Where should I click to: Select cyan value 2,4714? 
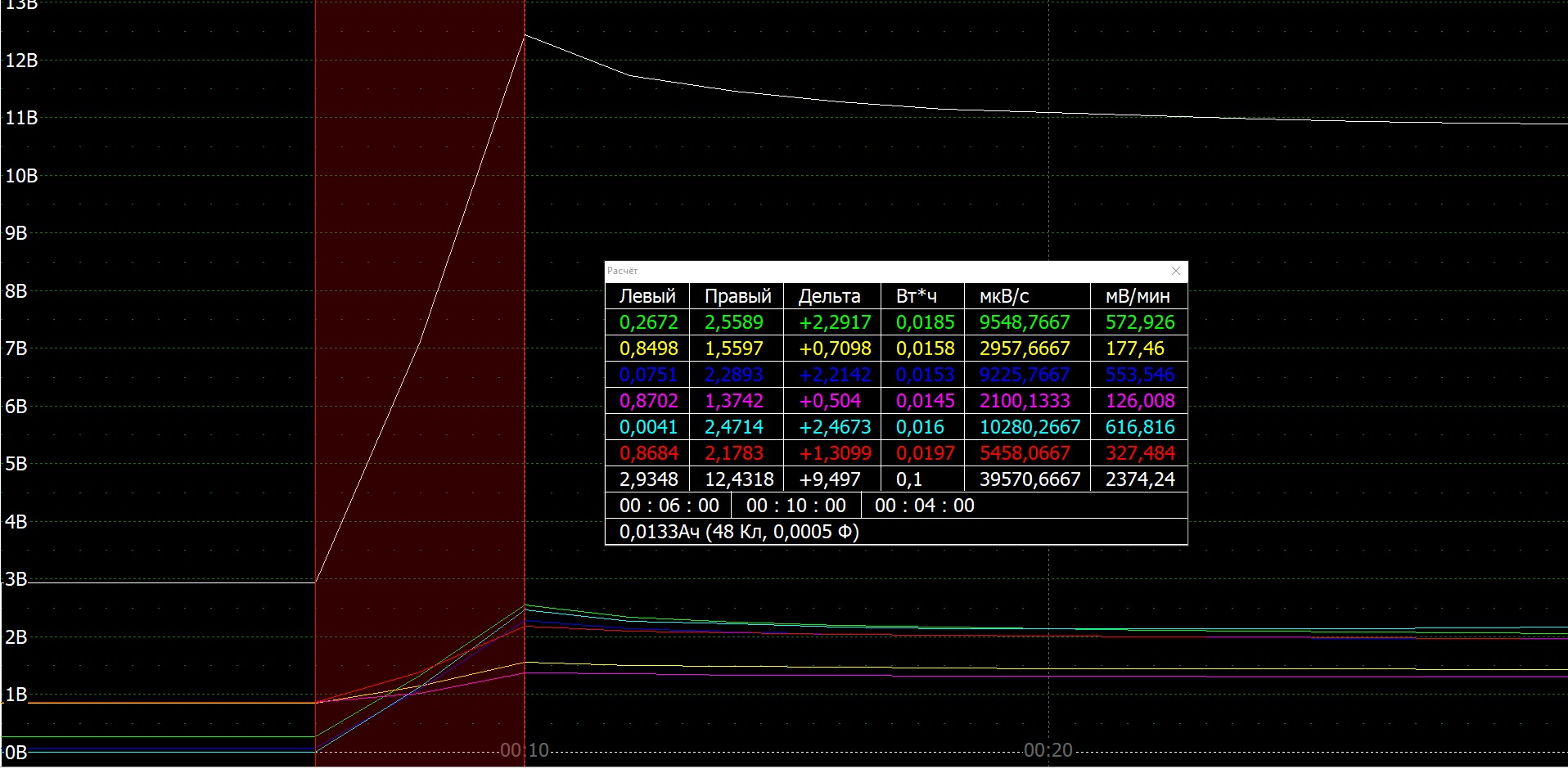(733, 427)
